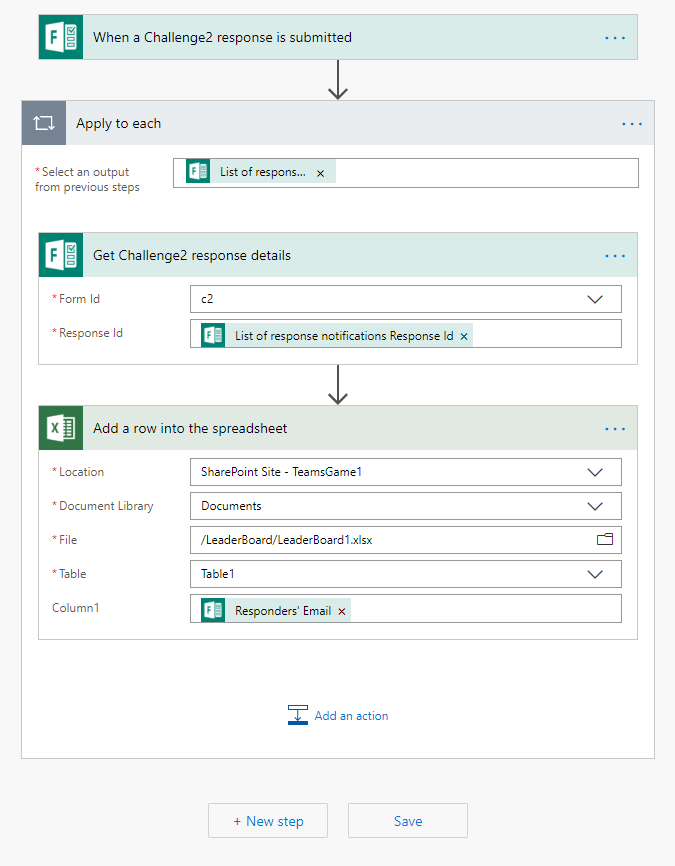Image resolution: width=675 pixels, height=866 pixels.
Task: Click the Forms icon on Get Challenge2 response details
Action: pyautogui.click(x=61, y=255)
